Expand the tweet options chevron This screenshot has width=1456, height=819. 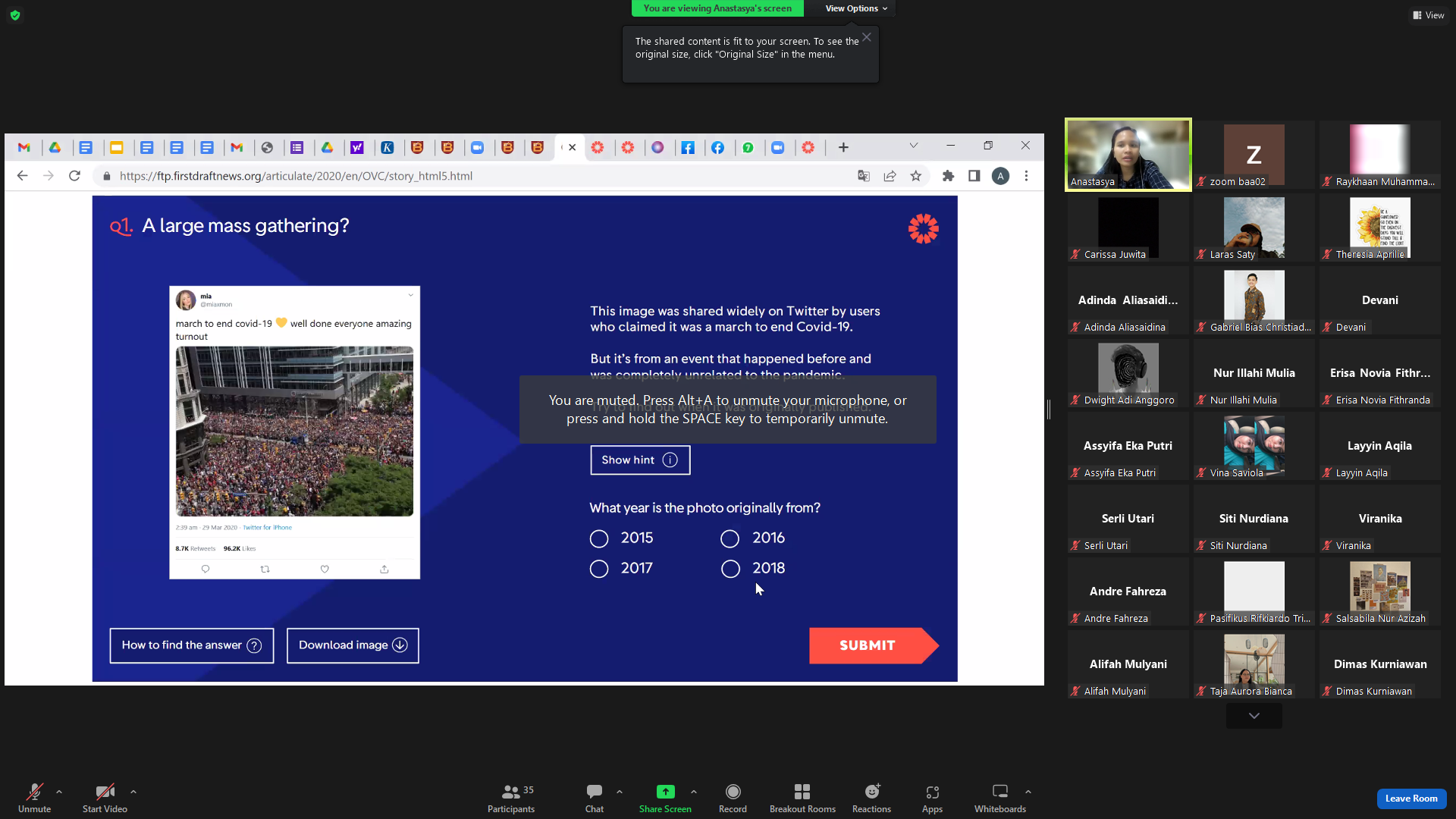[411, 295]
